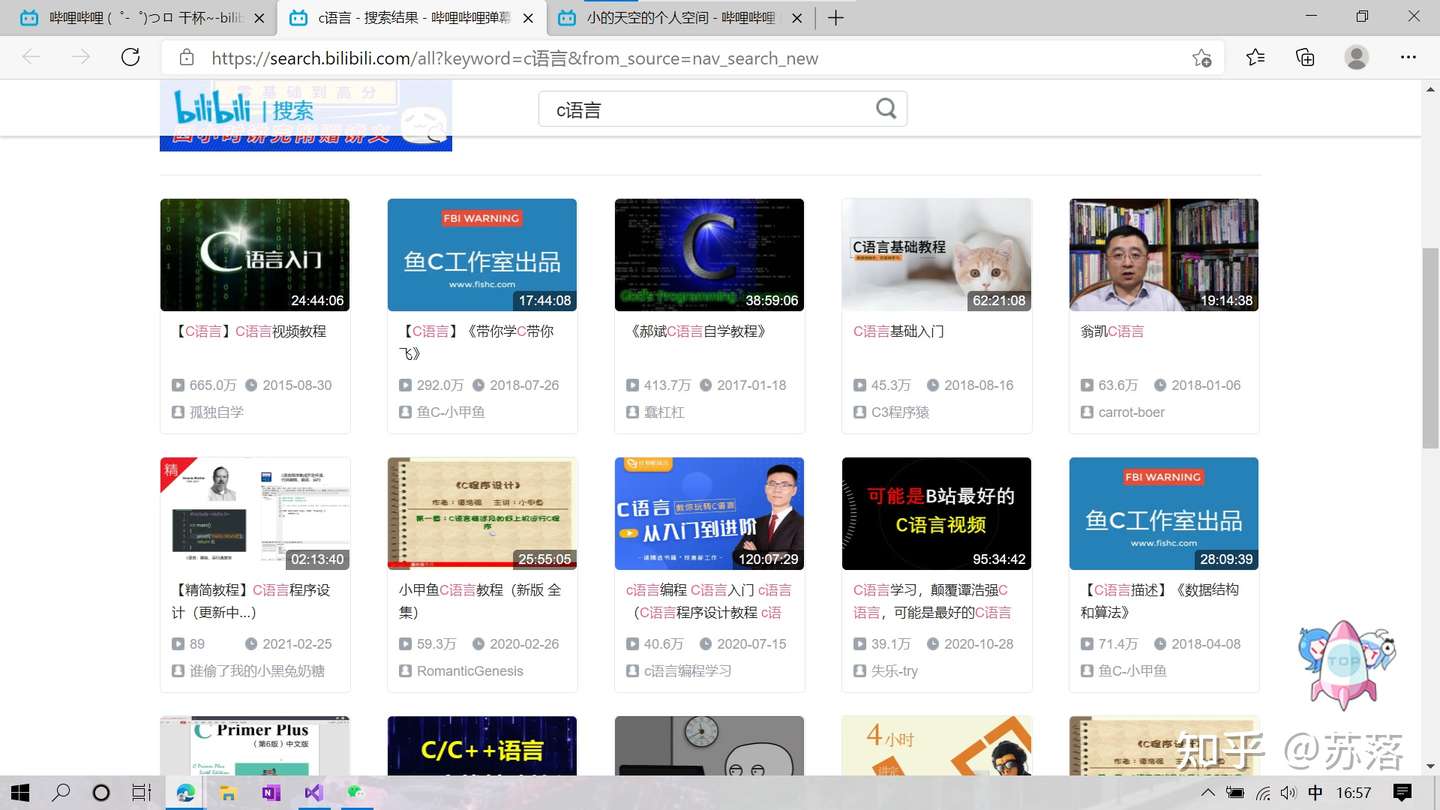Click the magnifier search icon beside c语言
Viewport: 1440px width, 810px height.
886,109
